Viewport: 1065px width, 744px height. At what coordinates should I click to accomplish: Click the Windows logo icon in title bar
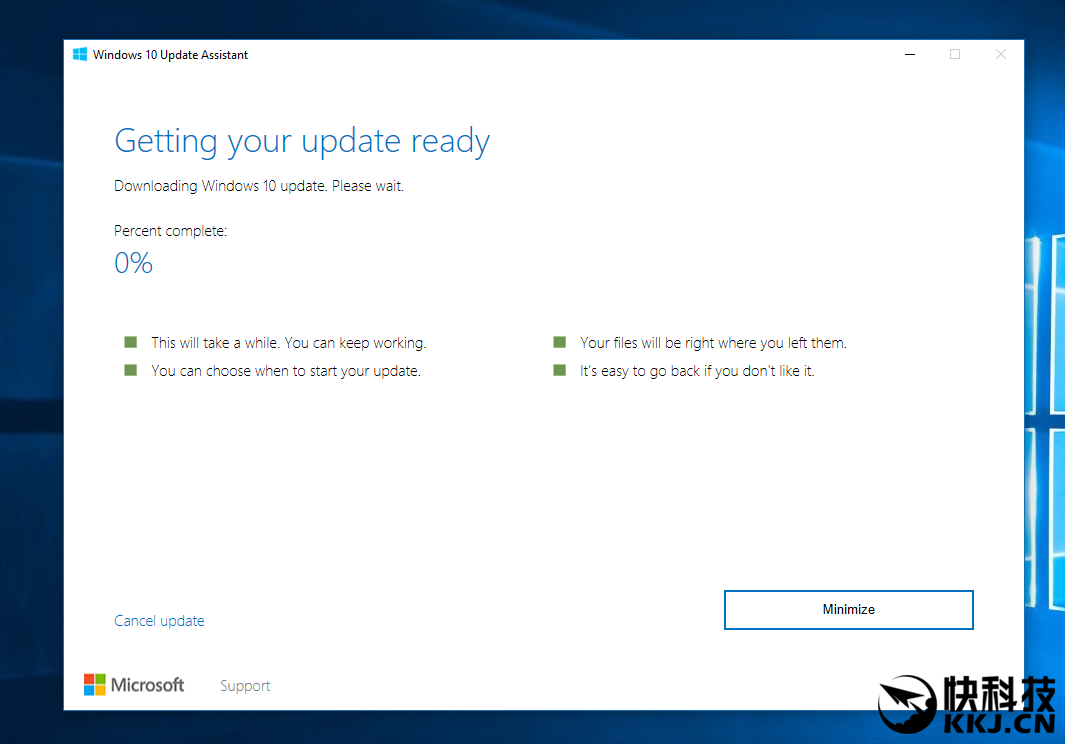[x=79, y=54]
